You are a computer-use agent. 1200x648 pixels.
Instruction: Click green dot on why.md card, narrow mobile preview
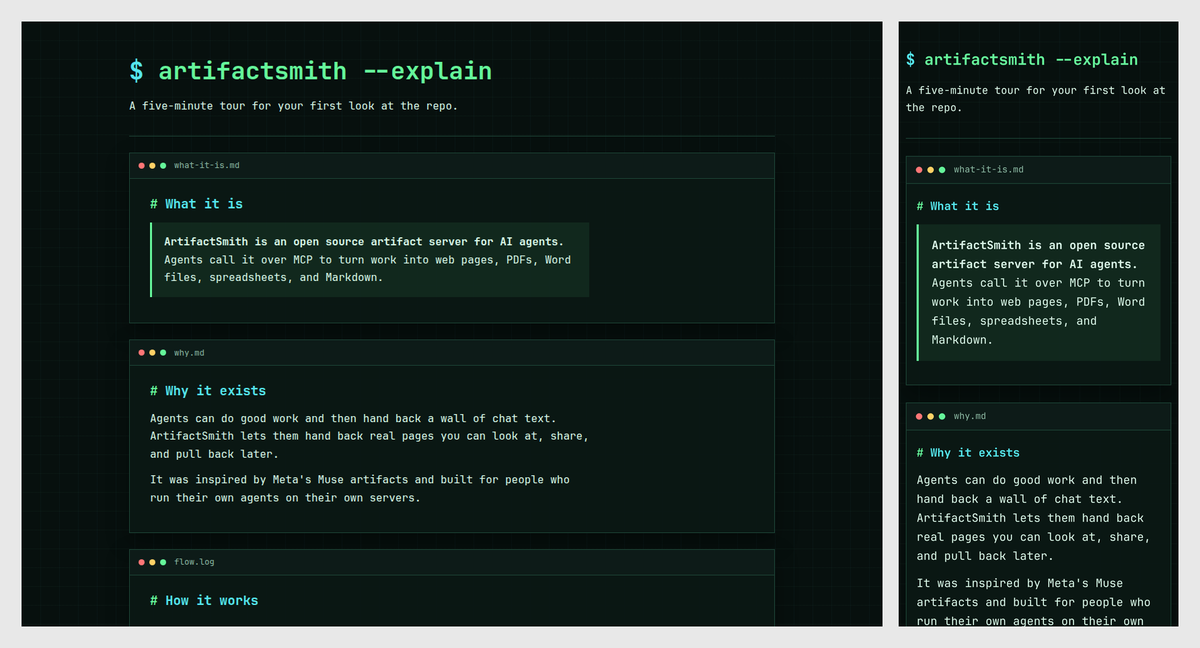[941, 416]
